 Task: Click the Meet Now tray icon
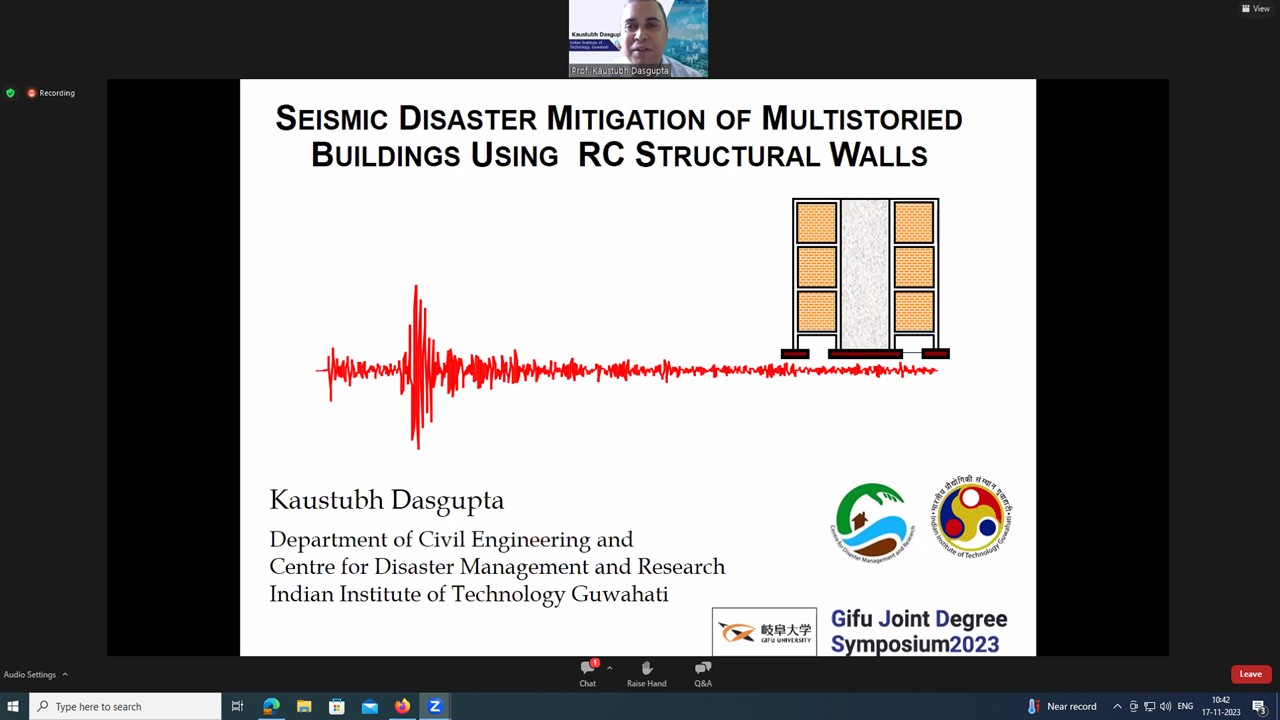[1133, 706]
